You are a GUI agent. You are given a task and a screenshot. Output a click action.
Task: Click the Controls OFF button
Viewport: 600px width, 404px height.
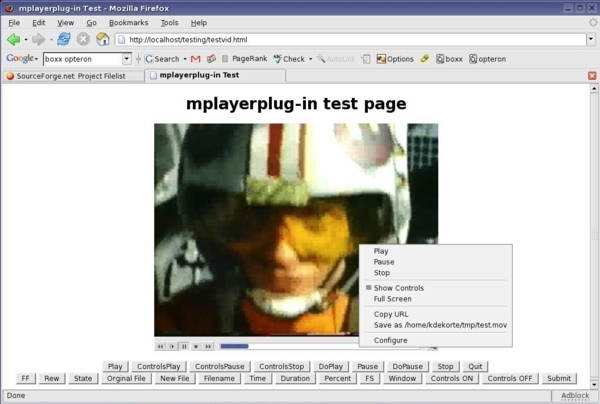point(510,378)
